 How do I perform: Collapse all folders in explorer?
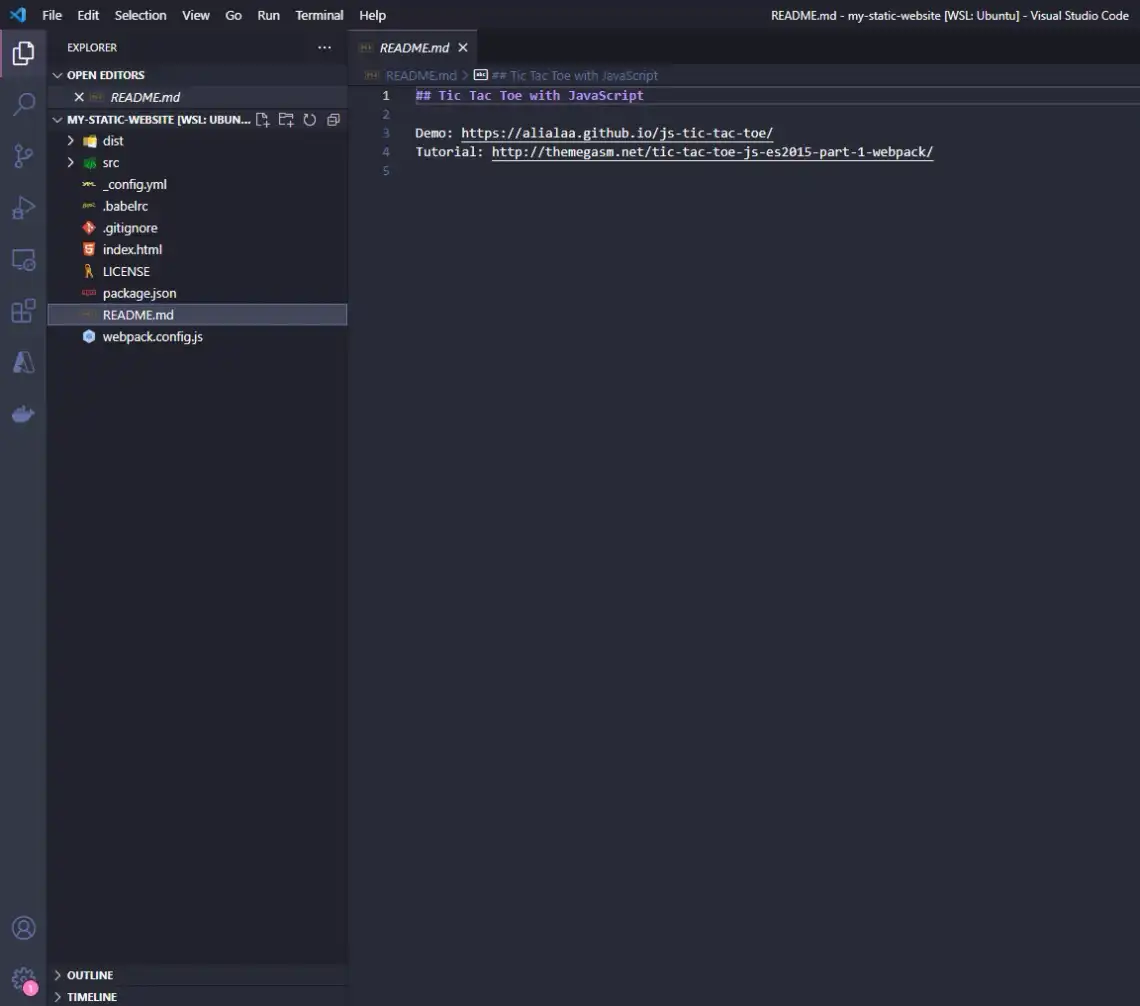334,120
